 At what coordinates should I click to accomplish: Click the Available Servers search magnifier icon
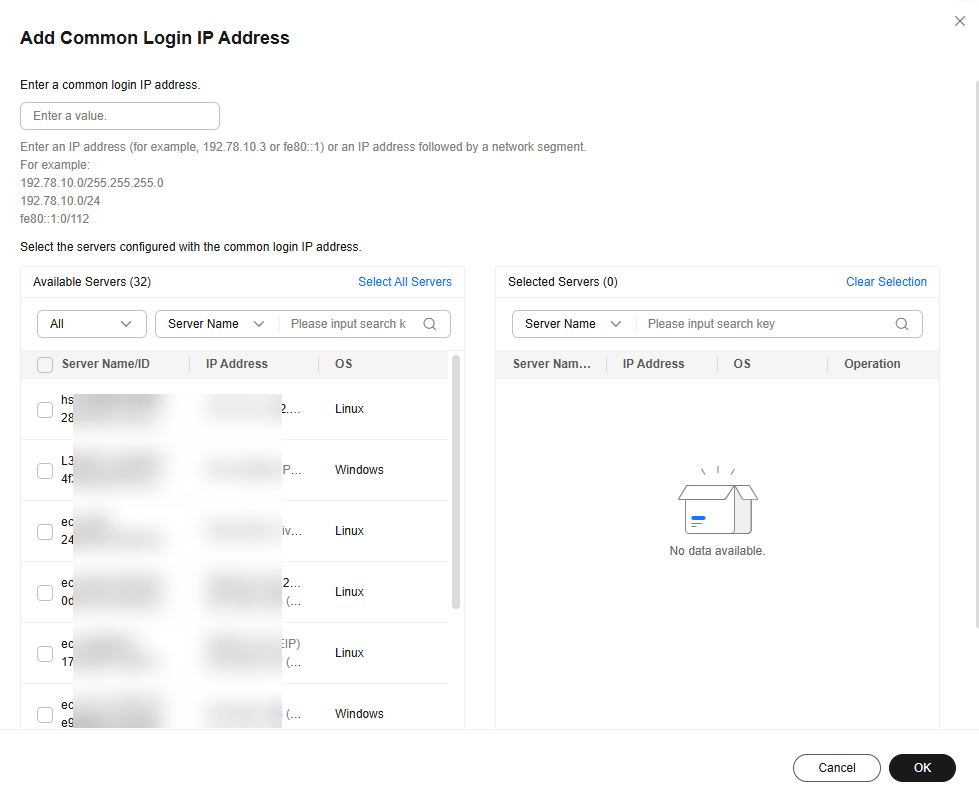[430, 324]
